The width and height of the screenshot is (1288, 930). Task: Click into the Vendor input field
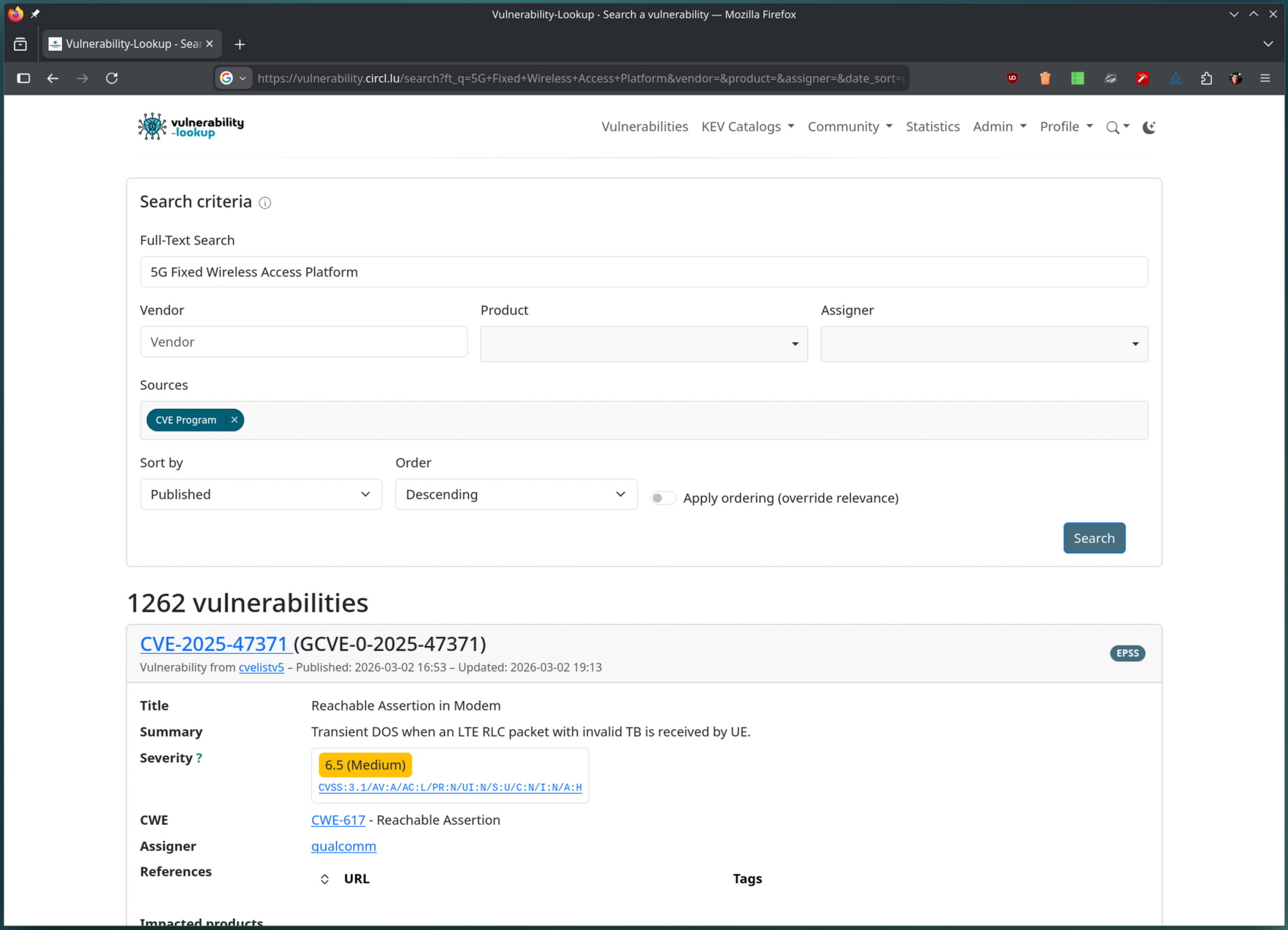[304, 342]
